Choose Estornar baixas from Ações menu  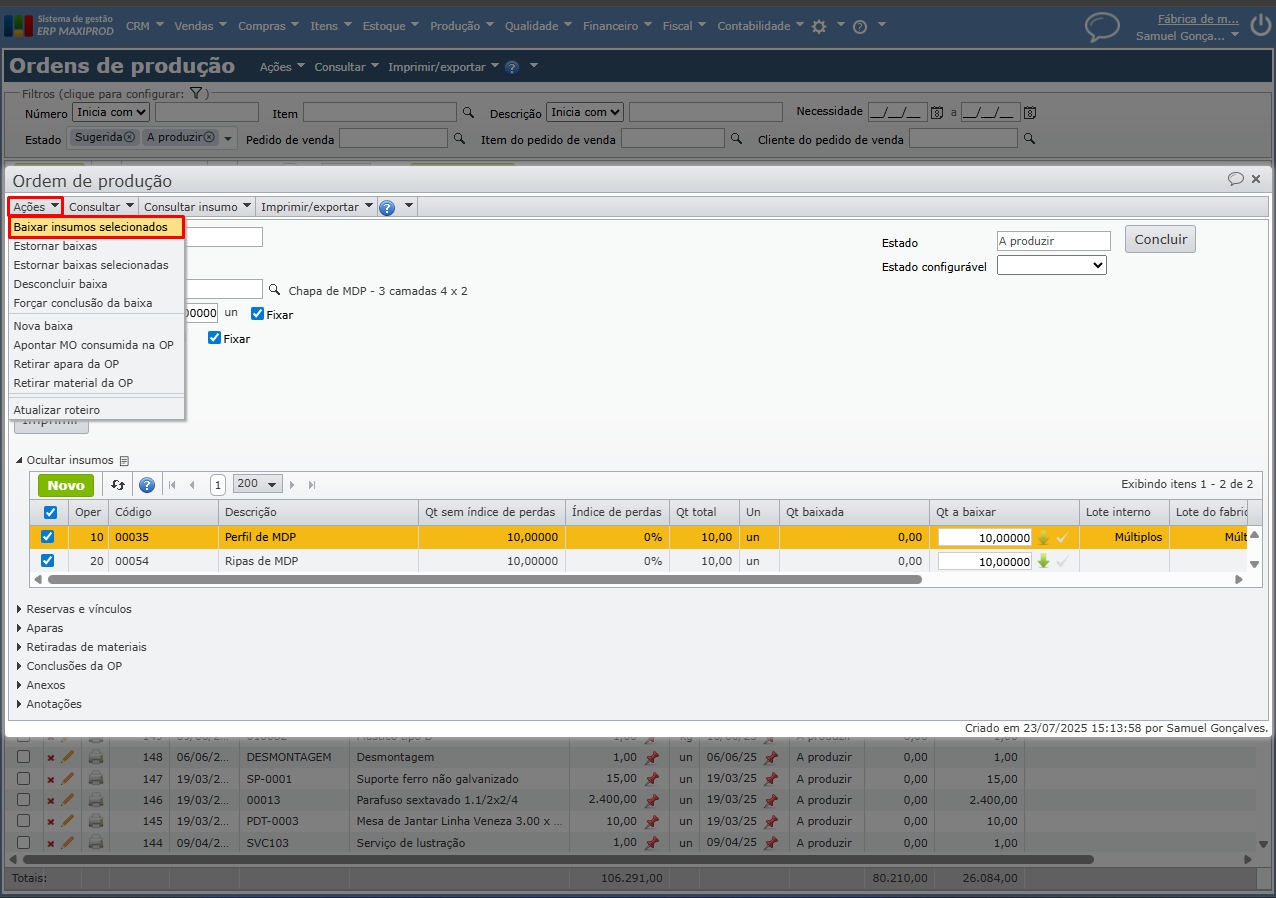pos(56,246)
